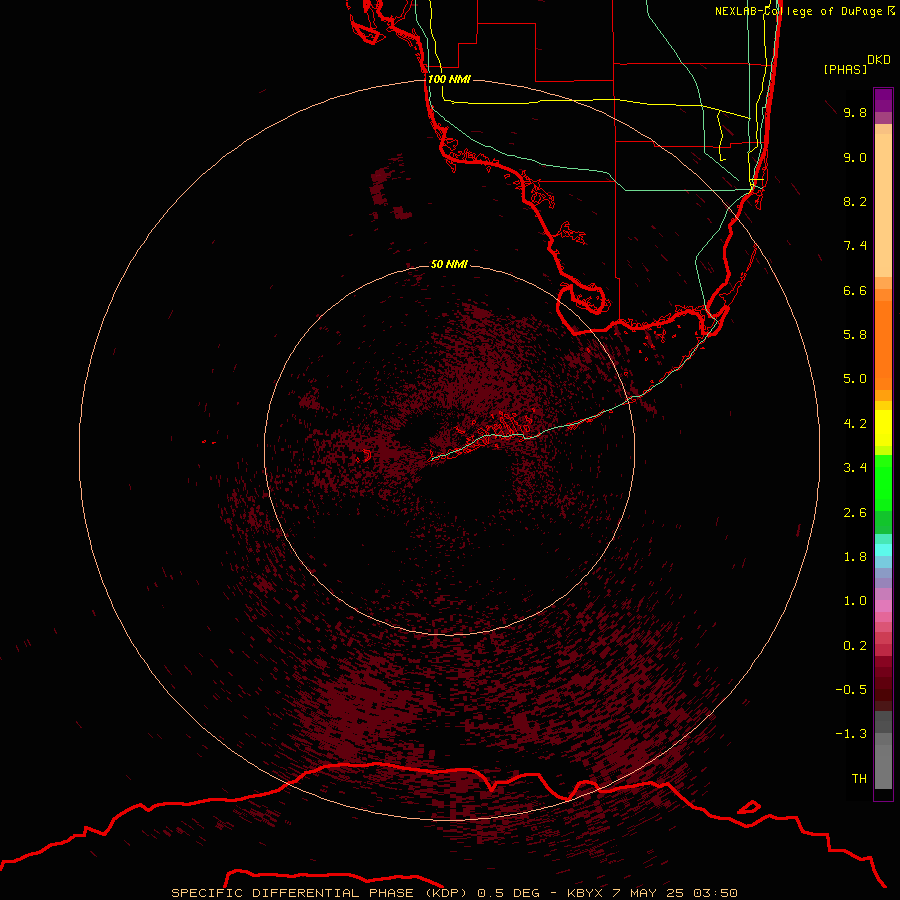Select the 100 NMI range ring label
Screen dimensions: 900x900
point(449,79)
